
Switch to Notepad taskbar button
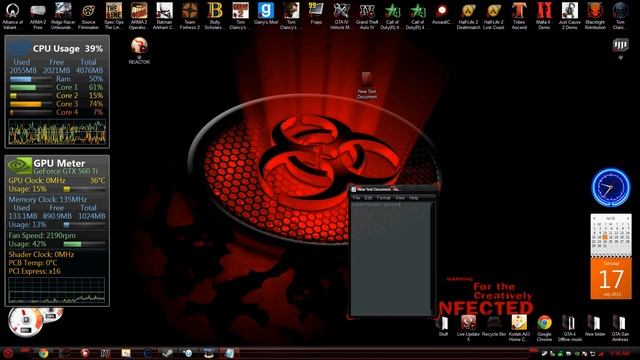pyautogui.click(x=229, y=353)
